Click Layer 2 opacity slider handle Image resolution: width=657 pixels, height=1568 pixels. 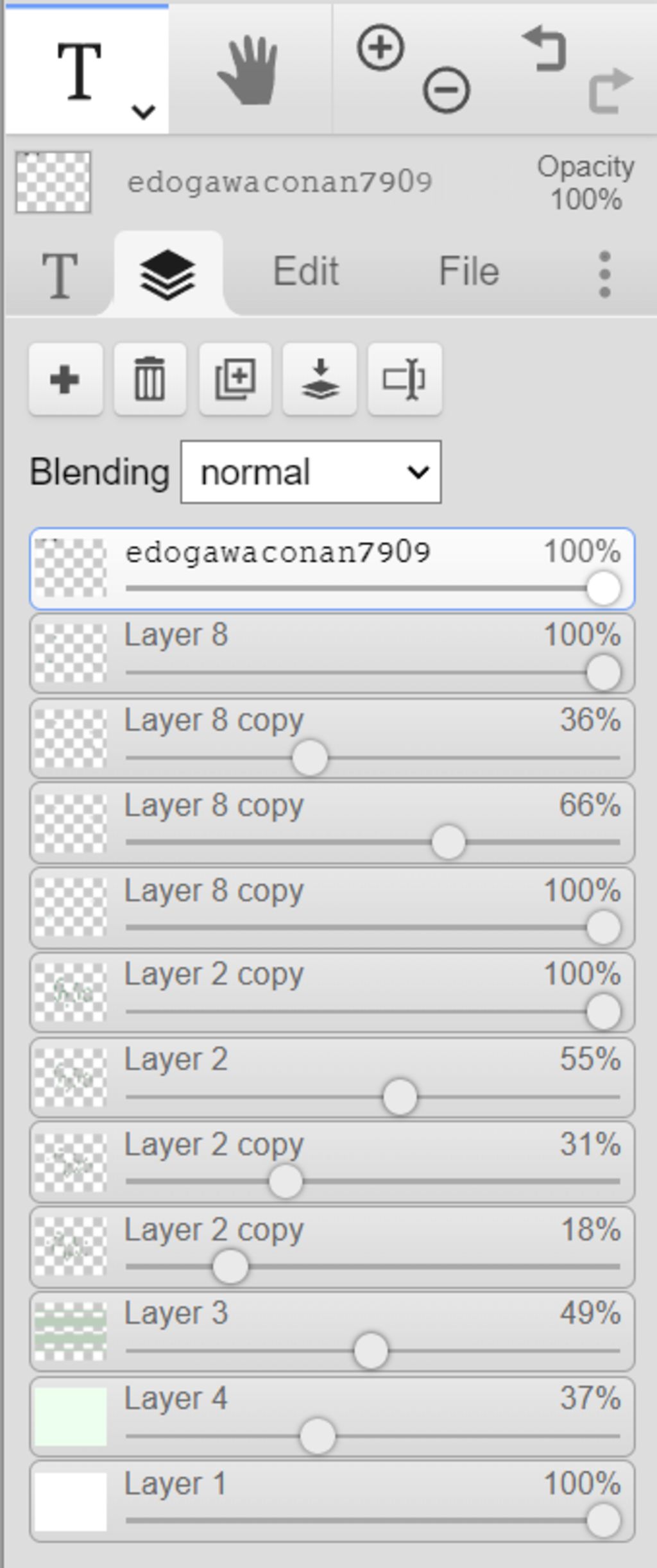pos(399,1096)
